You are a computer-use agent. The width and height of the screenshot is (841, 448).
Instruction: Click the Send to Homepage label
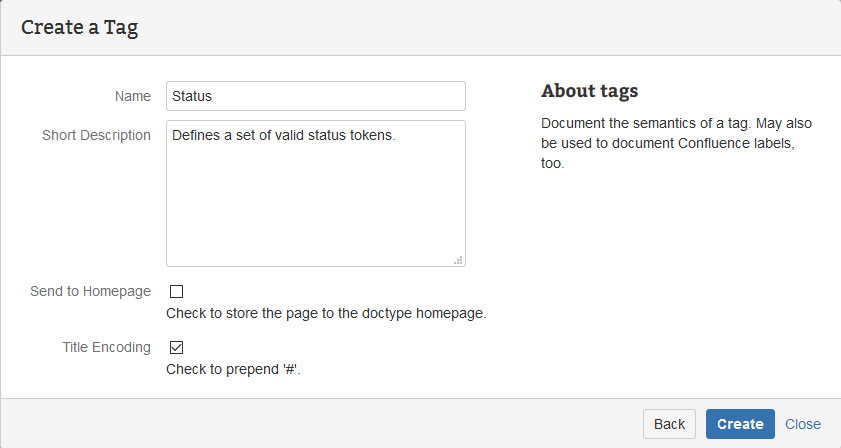click(91, 291)
